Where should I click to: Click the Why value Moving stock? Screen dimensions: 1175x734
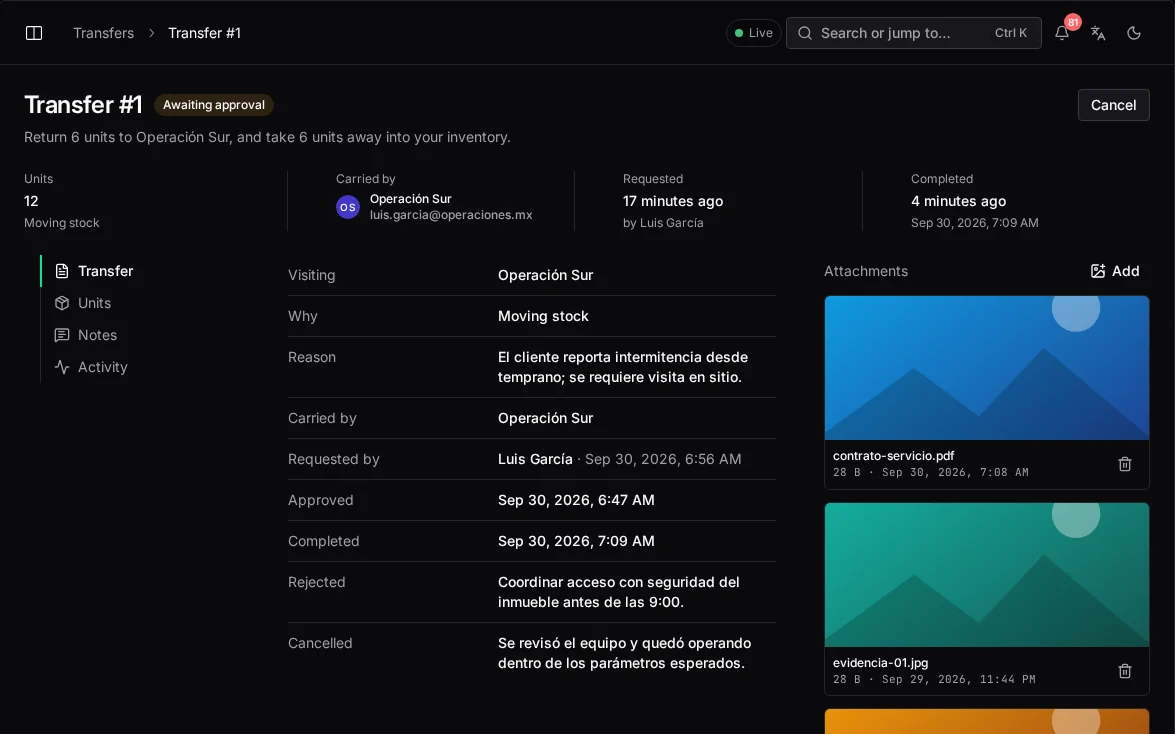[543, 316]
